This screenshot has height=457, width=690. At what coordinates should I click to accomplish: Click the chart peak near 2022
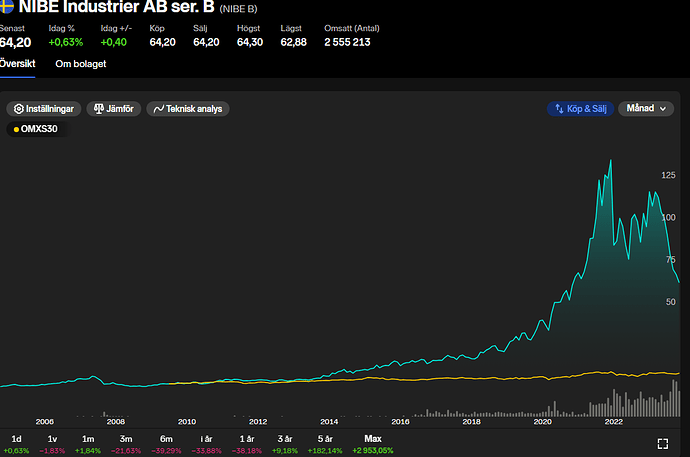click(610, 161)
